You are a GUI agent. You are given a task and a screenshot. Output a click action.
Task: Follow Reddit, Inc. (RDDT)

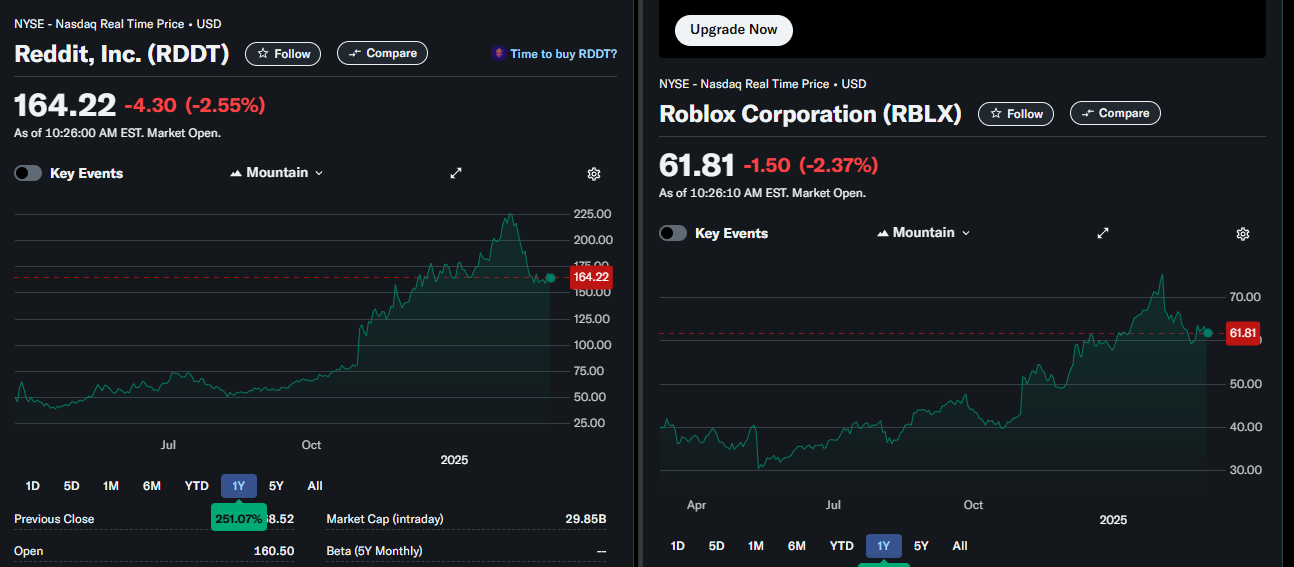283,54
